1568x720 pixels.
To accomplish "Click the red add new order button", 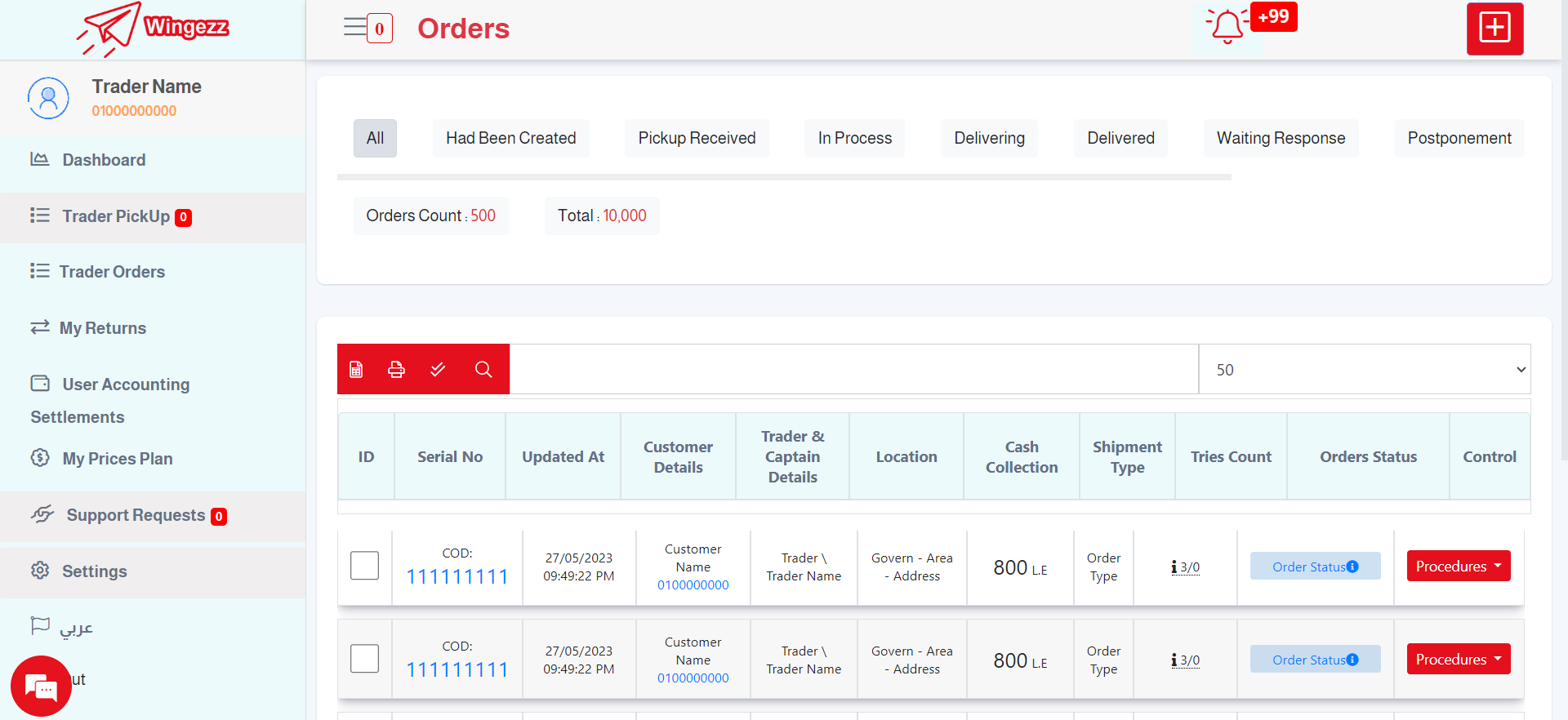I will coord(1494,29).
